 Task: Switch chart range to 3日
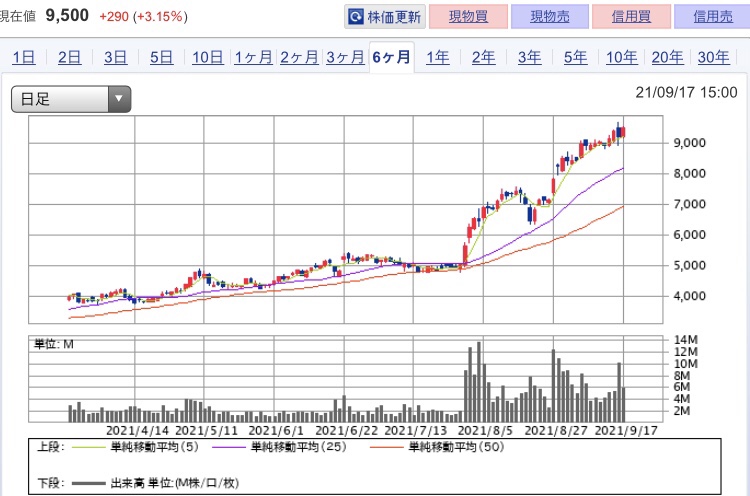115,57
